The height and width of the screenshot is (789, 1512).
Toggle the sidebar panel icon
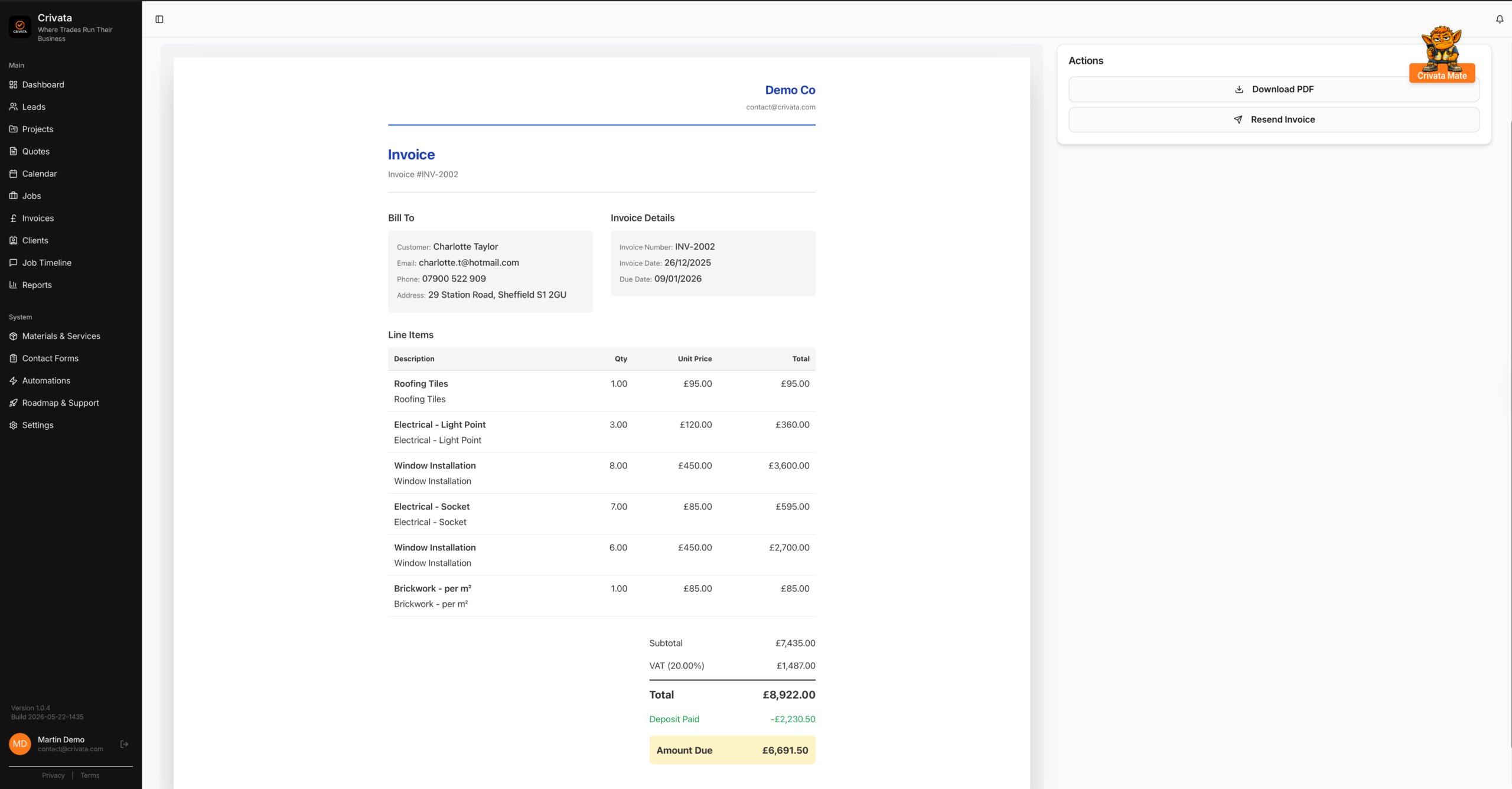tap(159, 19)
